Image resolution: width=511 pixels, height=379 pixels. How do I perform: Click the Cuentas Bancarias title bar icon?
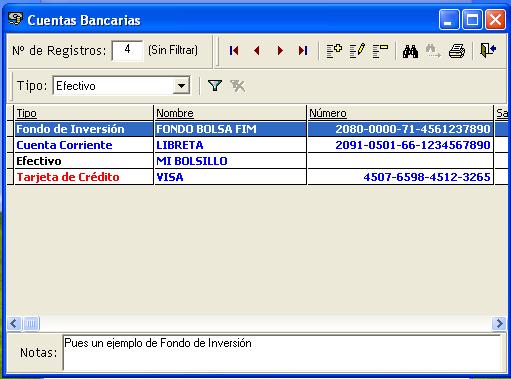(x=15, y=19)
